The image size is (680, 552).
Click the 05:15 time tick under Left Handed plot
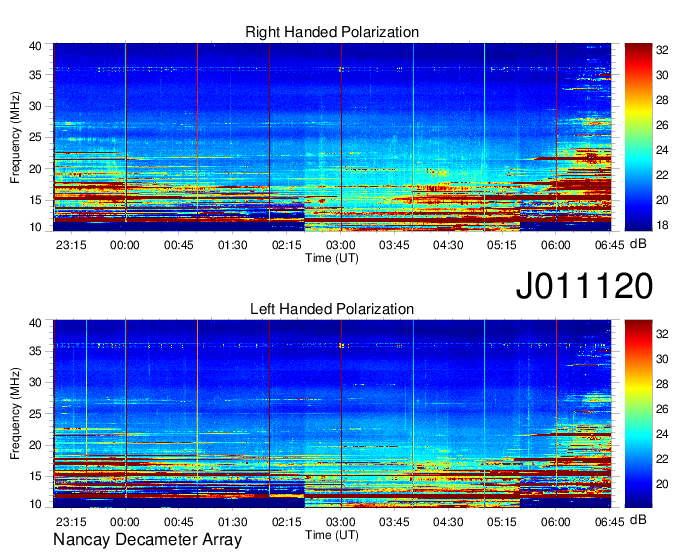pos(502,522)
